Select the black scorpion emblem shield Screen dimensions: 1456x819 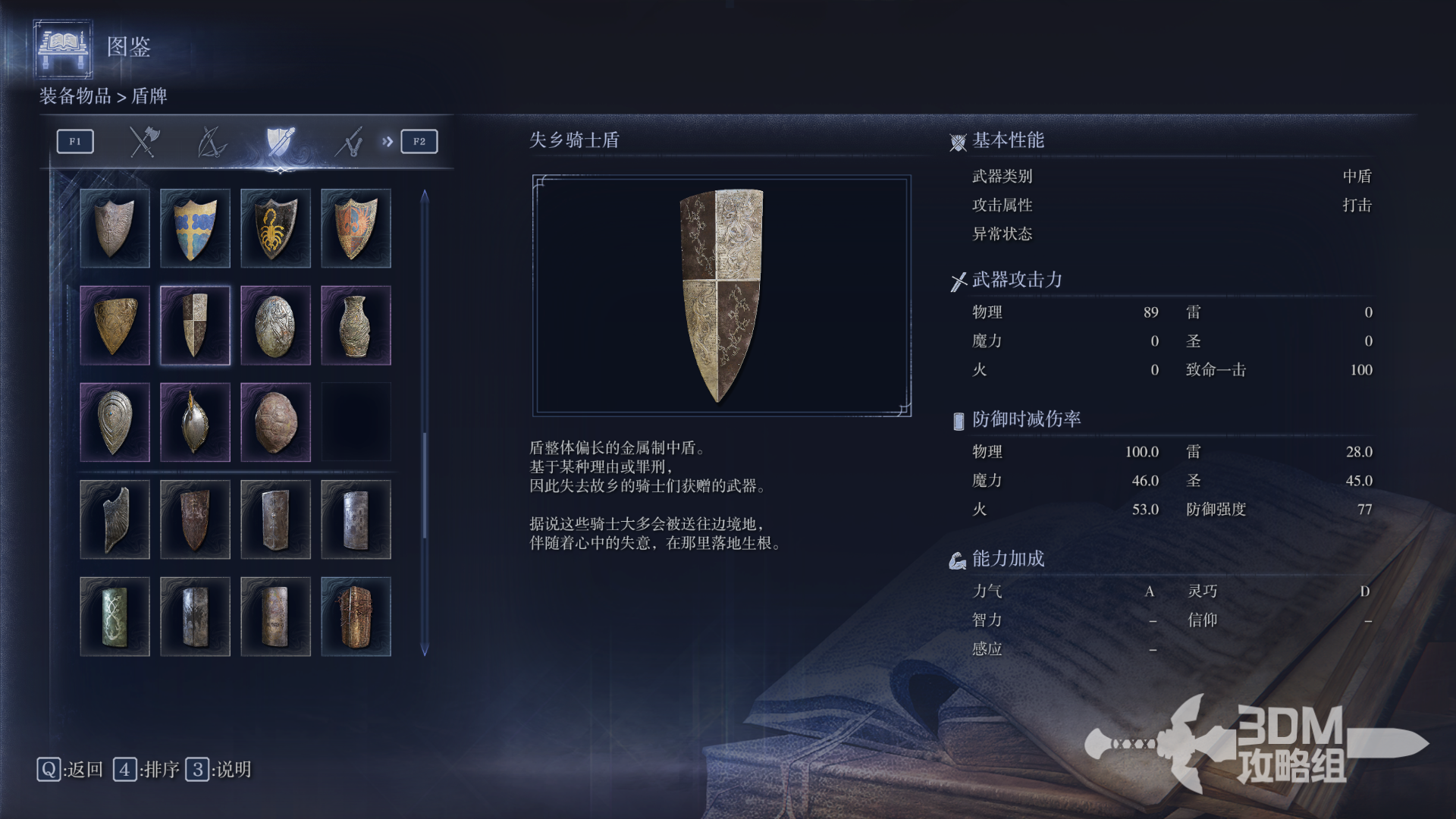point(275,228)
